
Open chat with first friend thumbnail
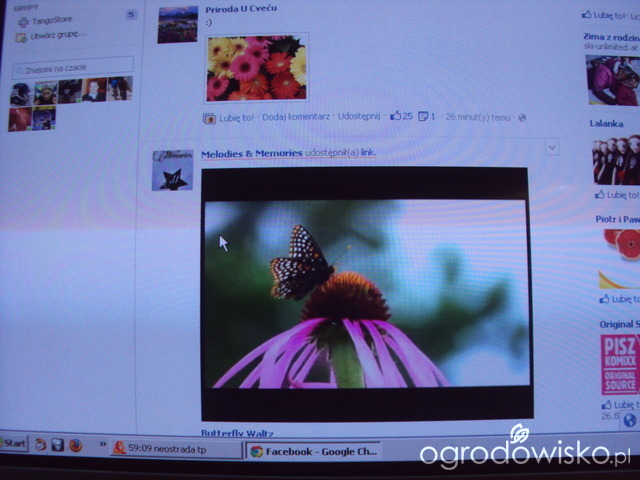(x=21, y=94)
